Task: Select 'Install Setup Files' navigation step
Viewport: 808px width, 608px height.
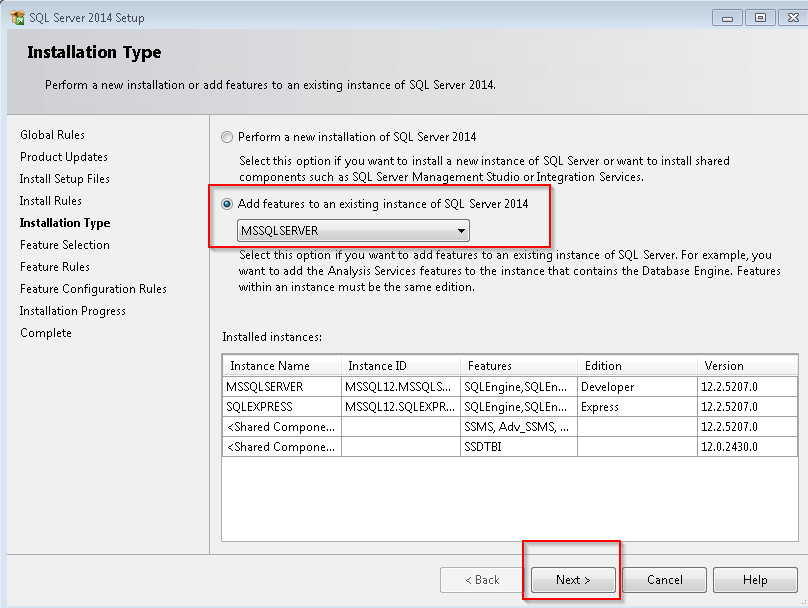Action: point(63,178)
